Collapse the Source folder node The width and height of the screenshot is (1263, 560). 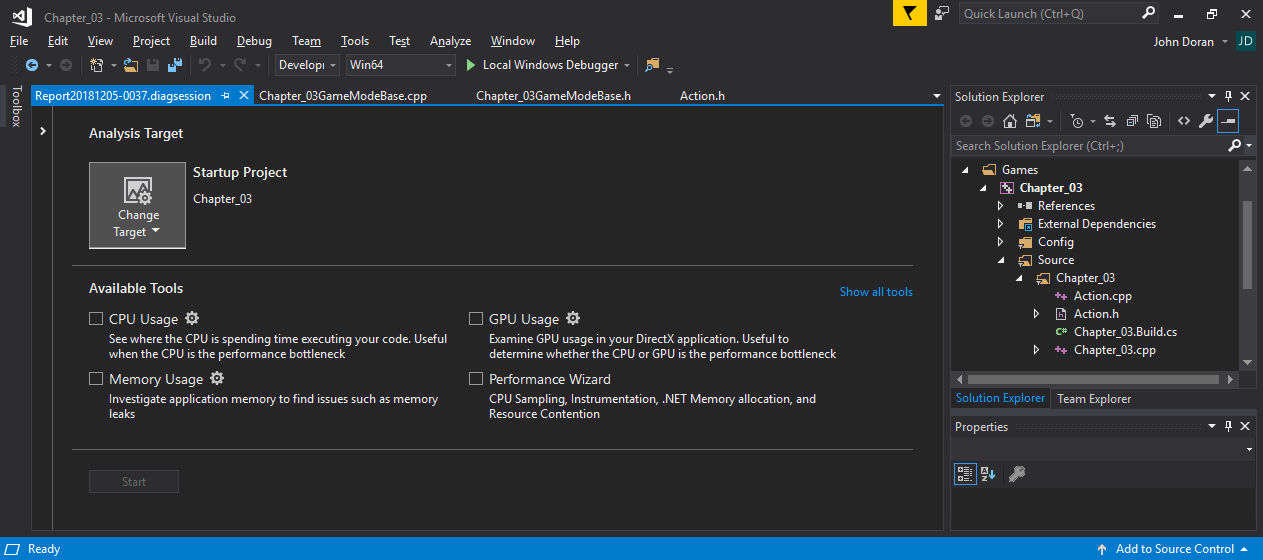1001,260
